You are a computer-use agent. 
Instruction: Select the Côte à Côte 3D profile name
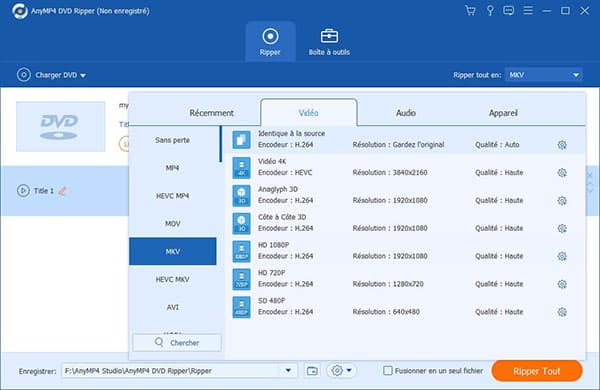(x=282, y=217)
